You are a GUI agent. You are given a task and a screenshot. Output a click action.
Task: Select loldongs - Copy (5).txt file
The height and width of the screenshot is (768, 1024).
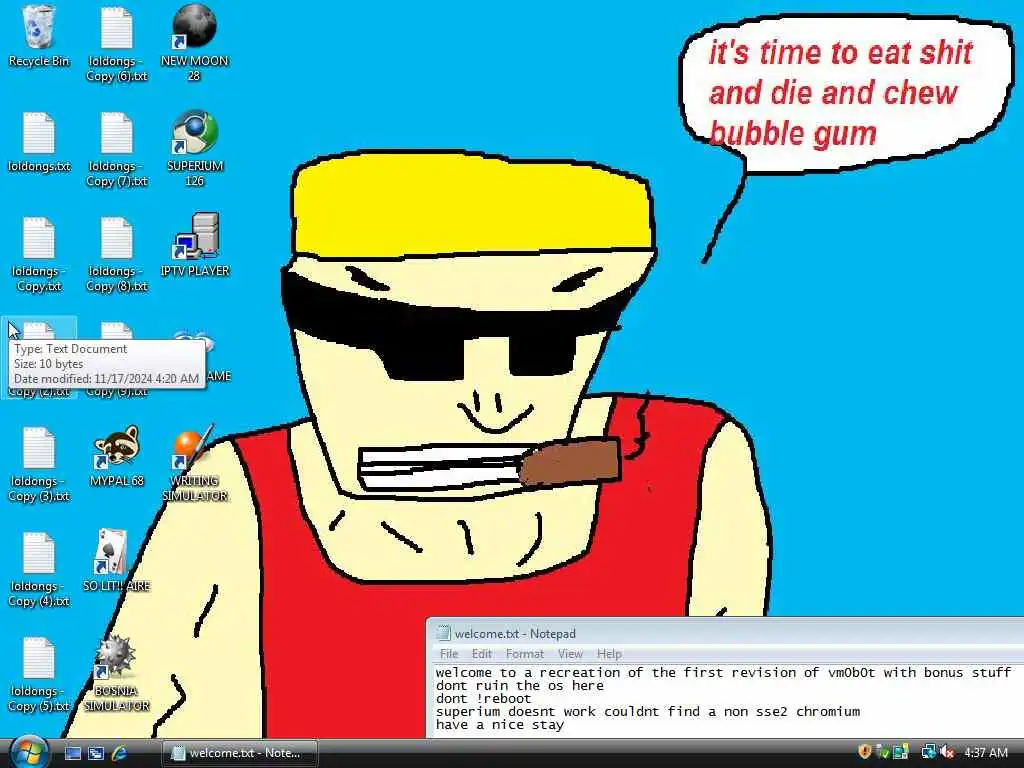pos(39,674)
